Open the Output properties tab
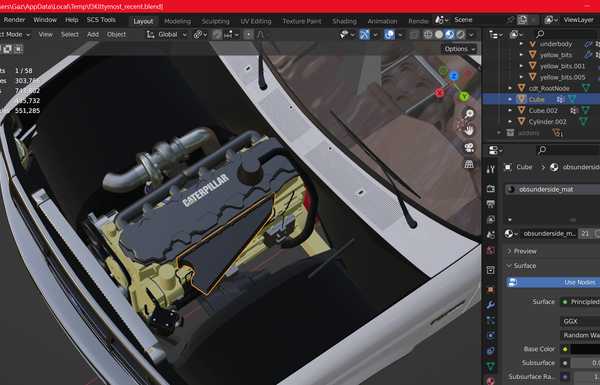 491,204
